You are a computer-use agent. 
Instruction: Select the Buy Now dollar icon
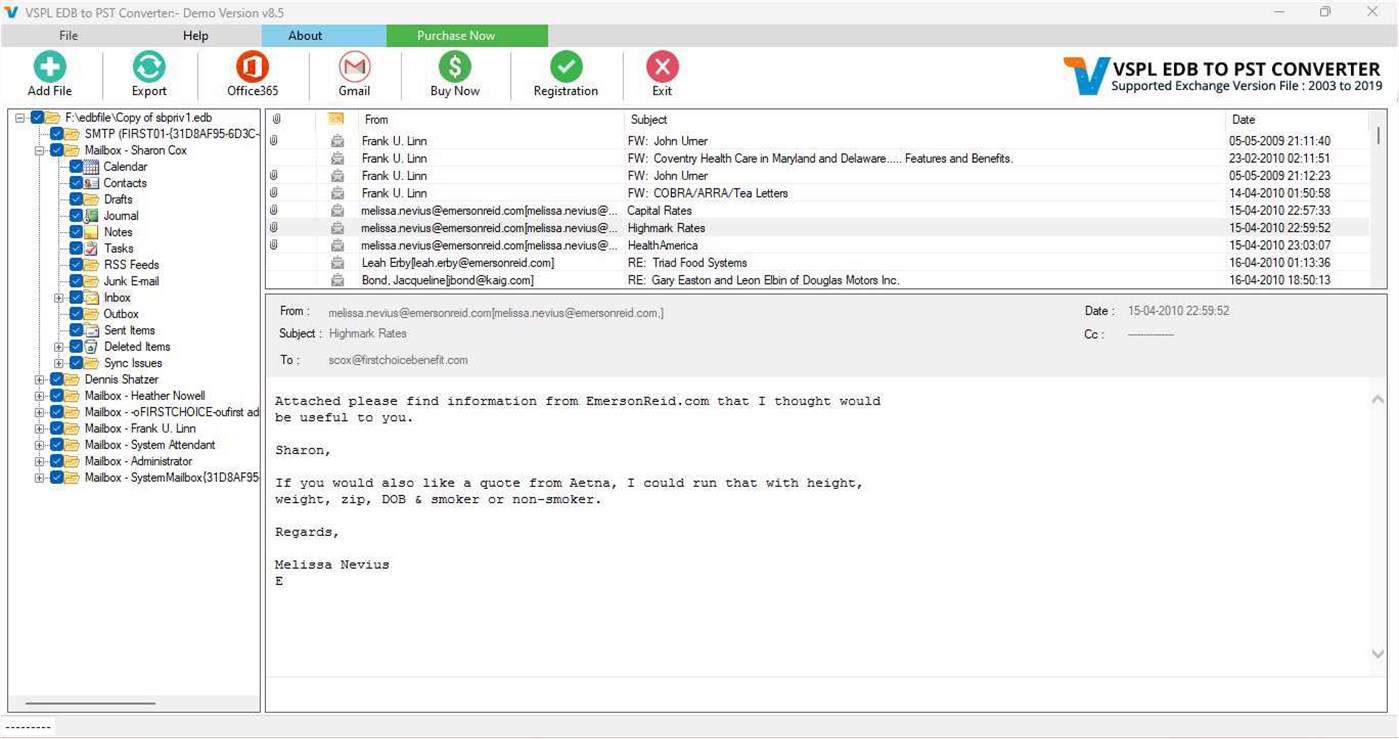(454, 70)
